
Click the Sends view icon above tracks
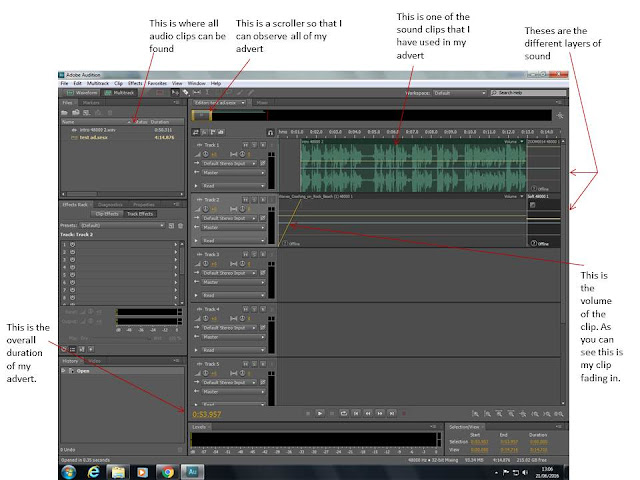(x=213, y=132)
